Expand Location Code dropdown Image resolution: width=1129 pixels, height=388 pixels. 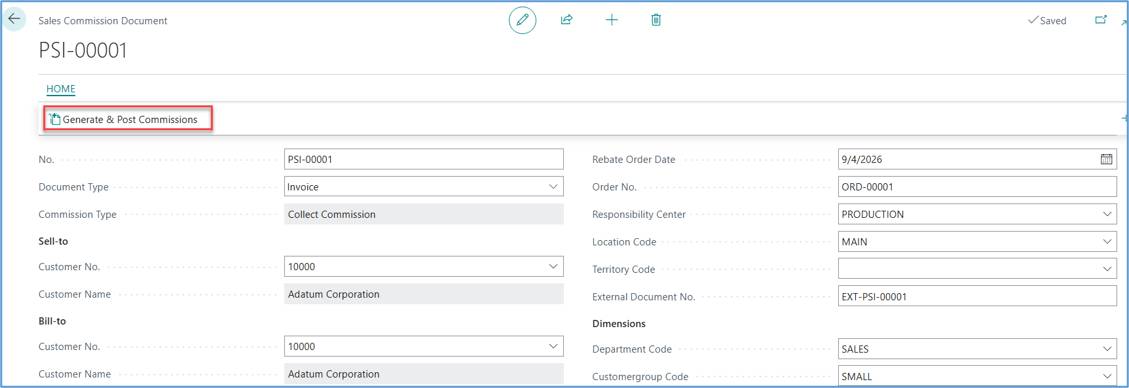point(1107,242)
